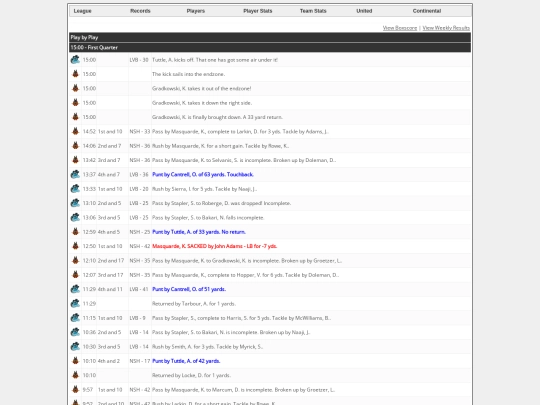Click the 'NSH - 17' field position cell

139,361
